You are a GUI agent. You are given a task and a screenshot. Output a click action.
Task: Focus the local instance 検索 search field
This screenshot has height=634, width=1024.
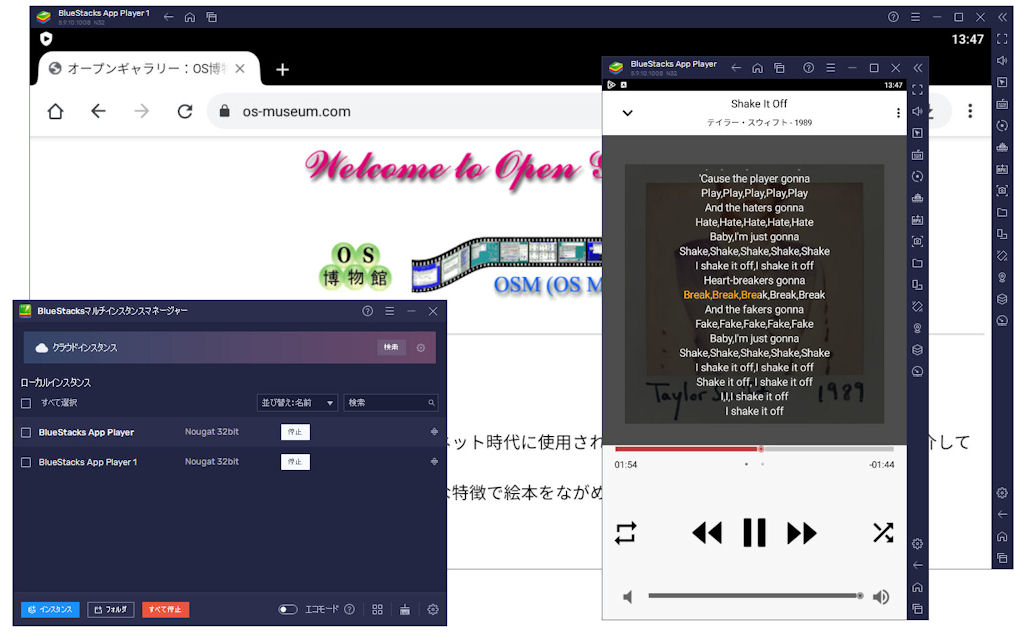pyautogui.click(x=391, y=403)
